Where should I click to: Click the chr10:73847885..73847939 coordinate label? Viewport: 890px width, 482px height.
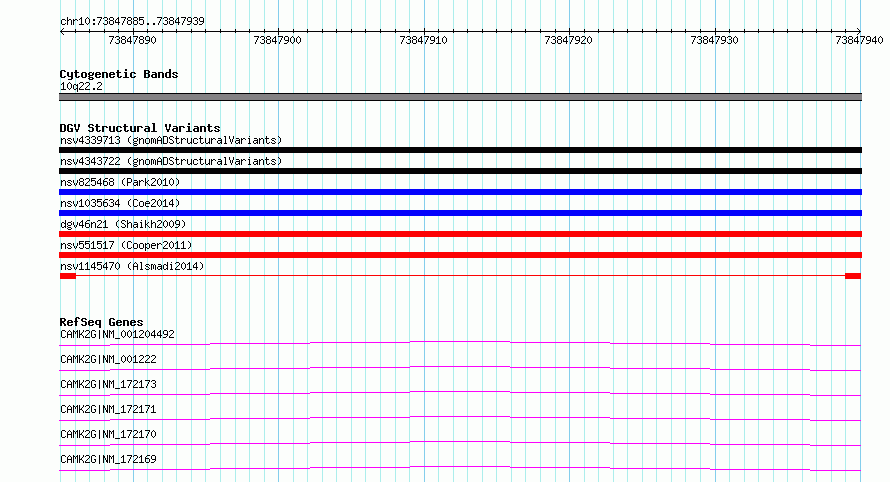point(132,21)
